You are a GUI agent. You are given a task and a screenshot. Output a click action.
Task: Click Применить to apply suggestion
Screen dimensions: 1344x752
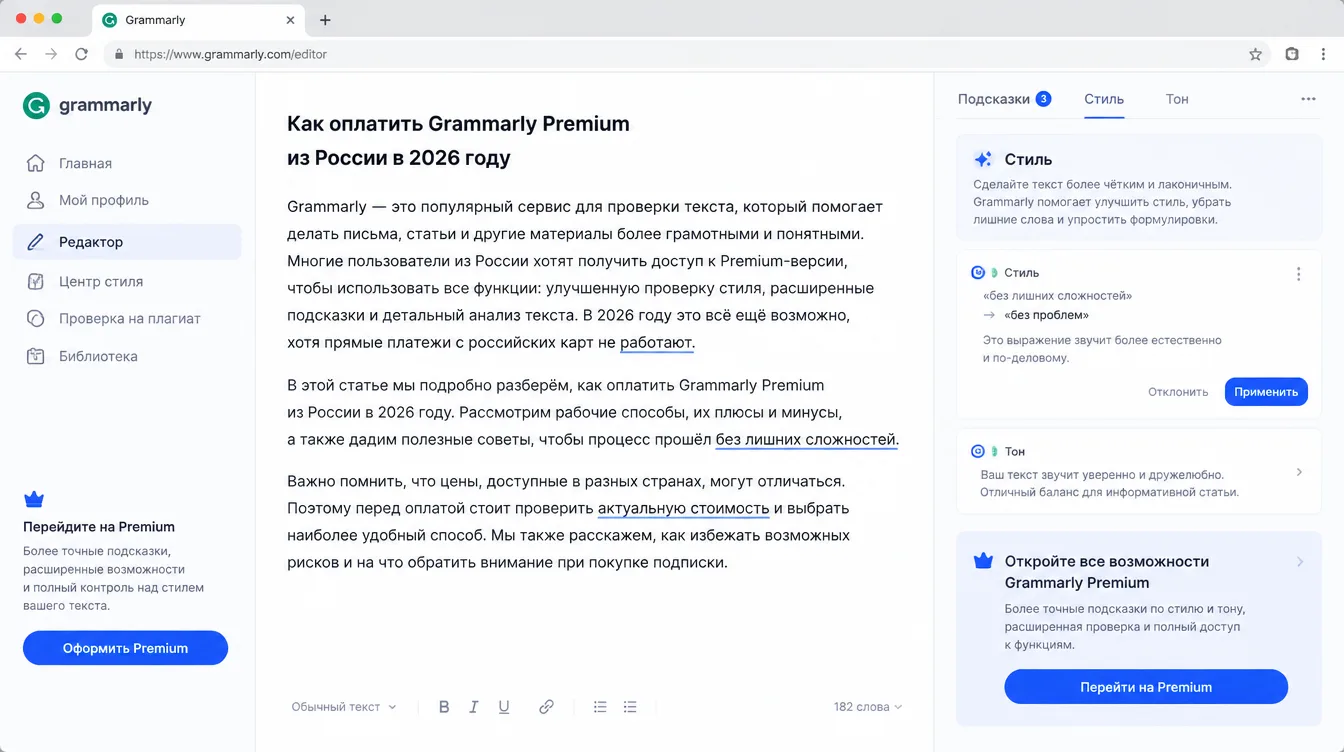(1266, 392)
